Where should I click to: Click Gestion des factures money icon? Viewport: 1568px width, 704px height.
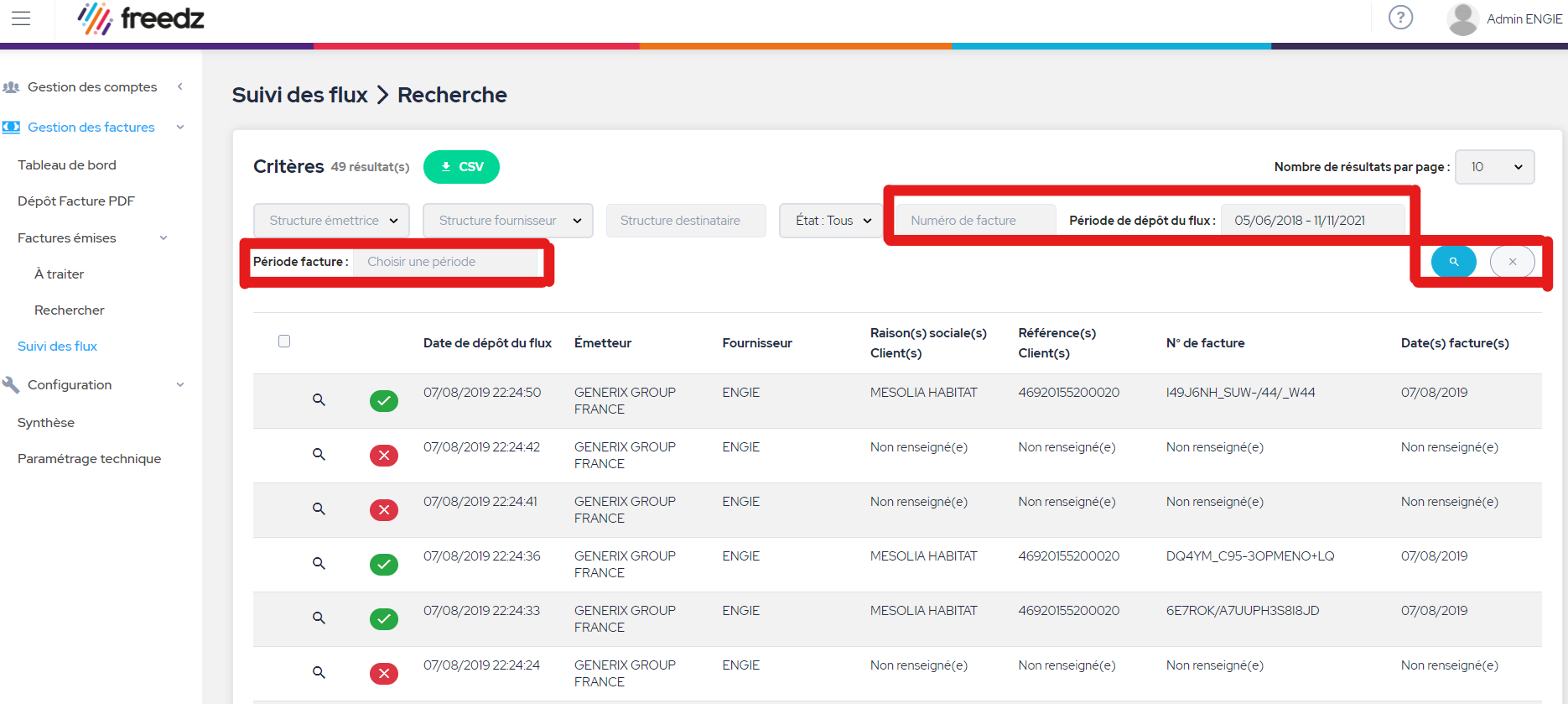tap(11, 128)
